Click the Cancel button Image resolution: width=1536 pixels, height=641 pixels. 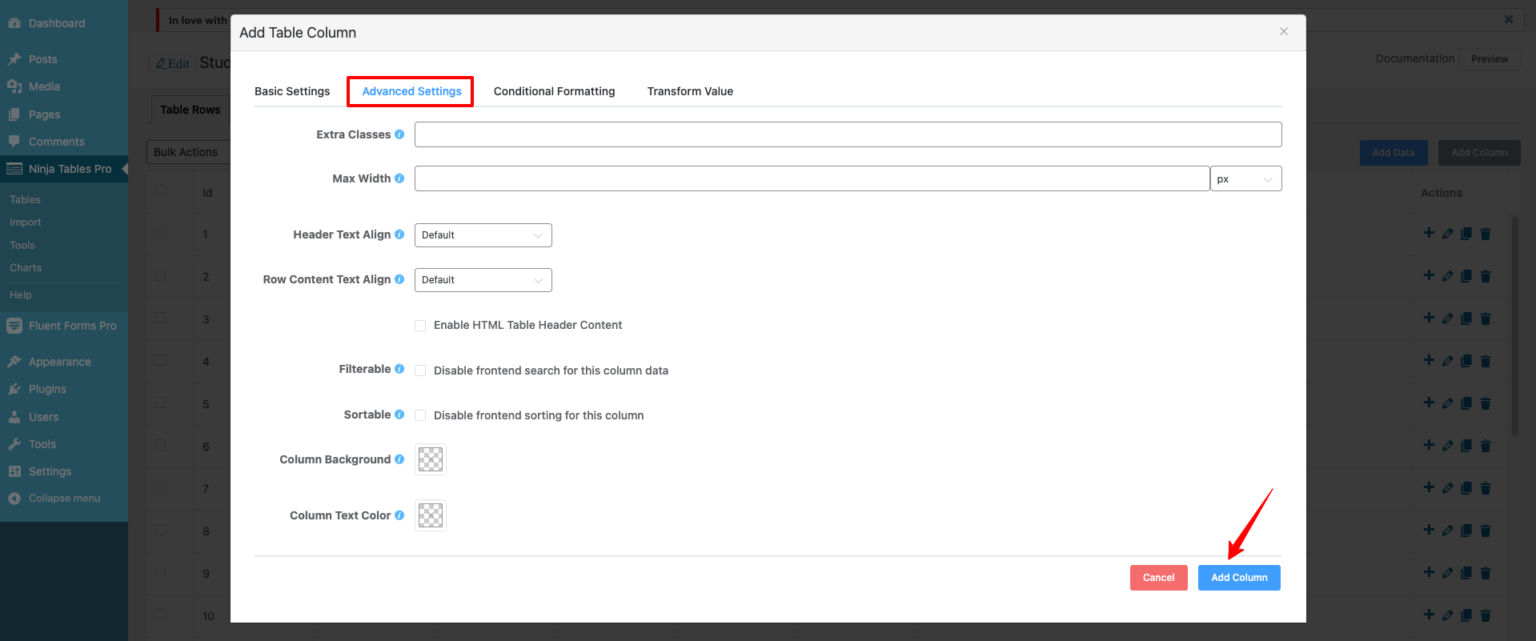coord(1158,577)
